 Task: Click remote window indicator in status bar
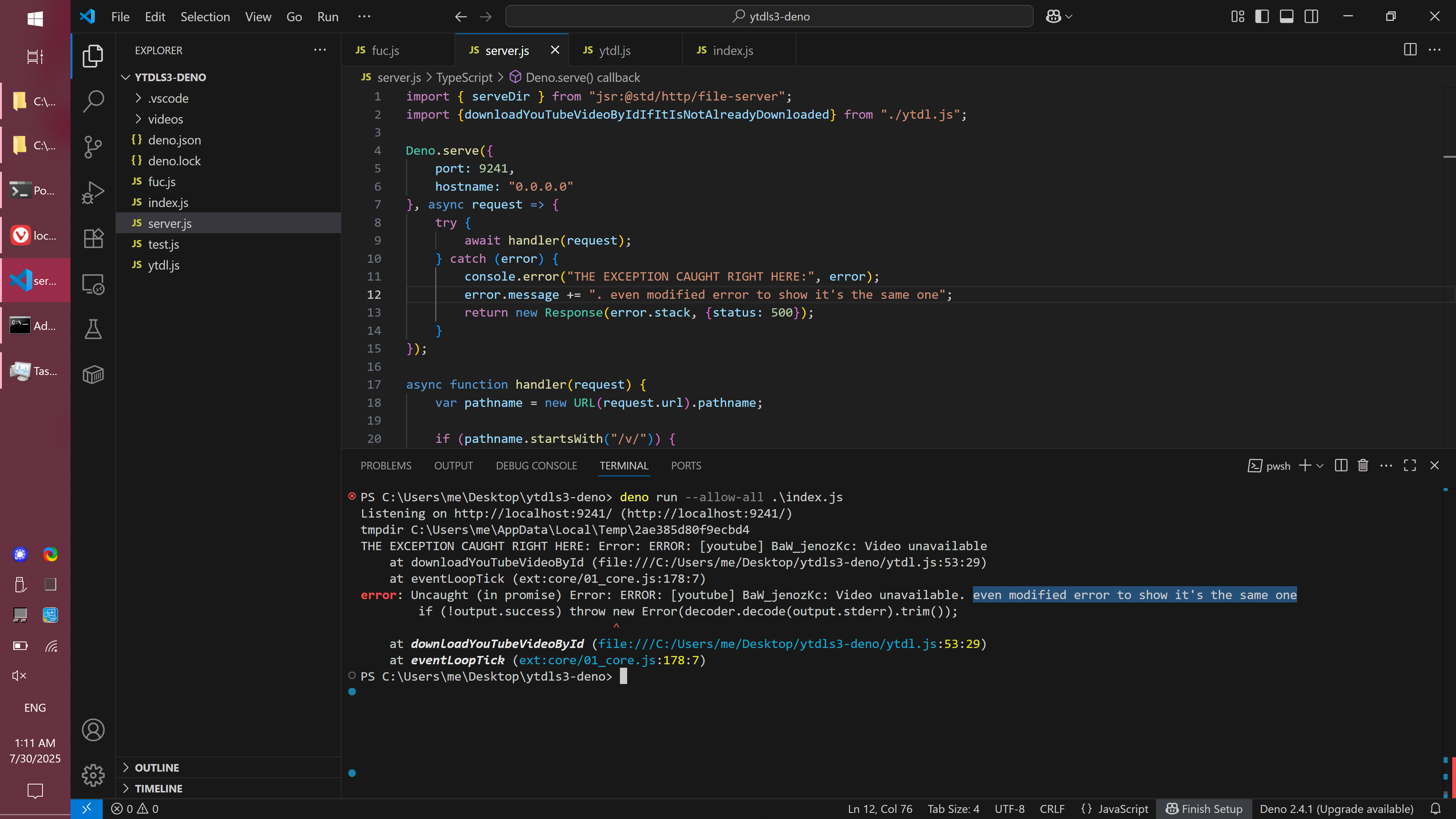86,809
